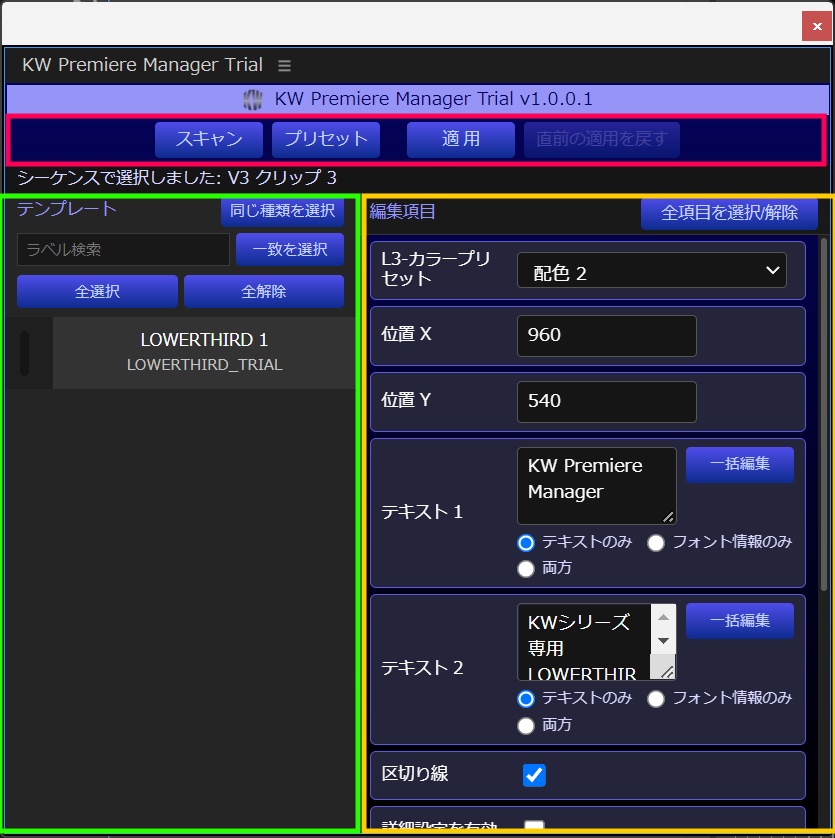Uncheck the 区切り線 checkbox
This screenshot has height=838, width=835.
[x=534, y=775]
